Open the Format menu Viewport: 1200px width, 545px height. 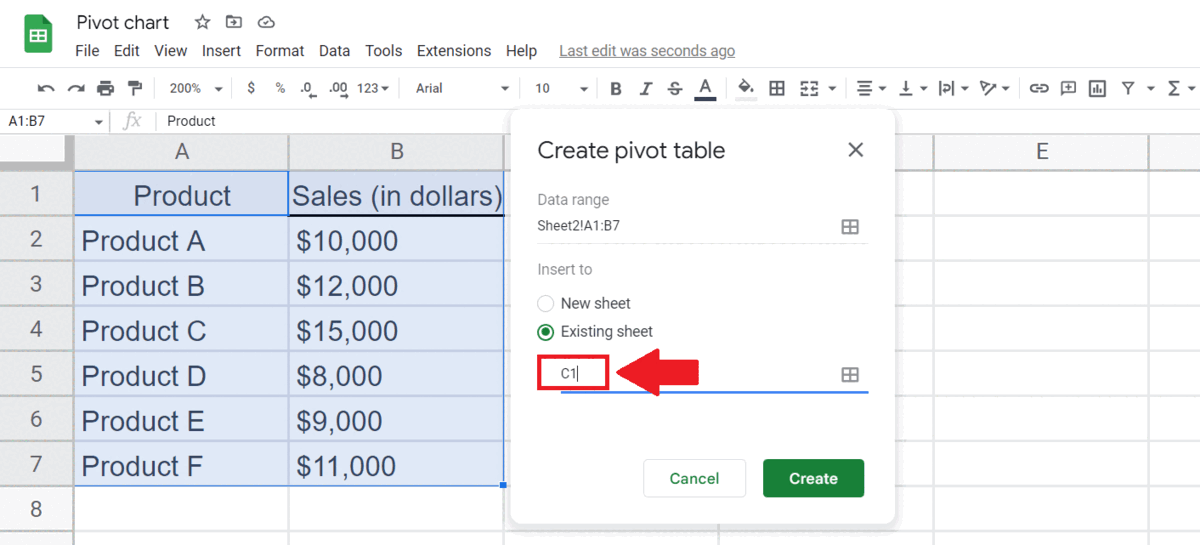(x=280, y=51)
